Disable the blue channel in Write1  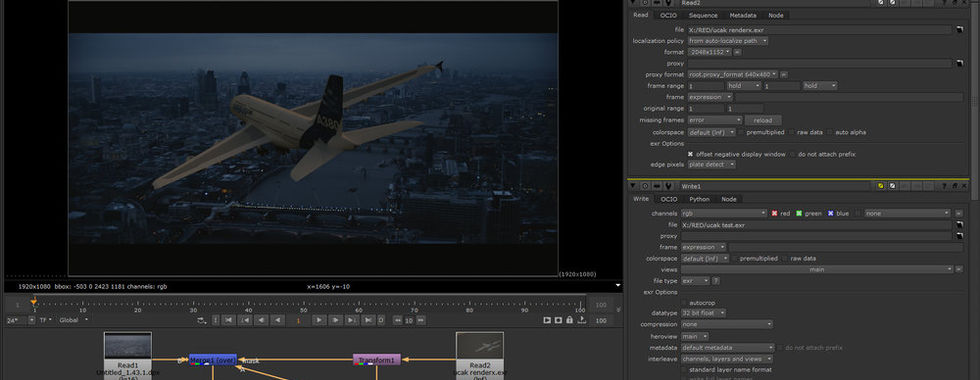(831, 213)
